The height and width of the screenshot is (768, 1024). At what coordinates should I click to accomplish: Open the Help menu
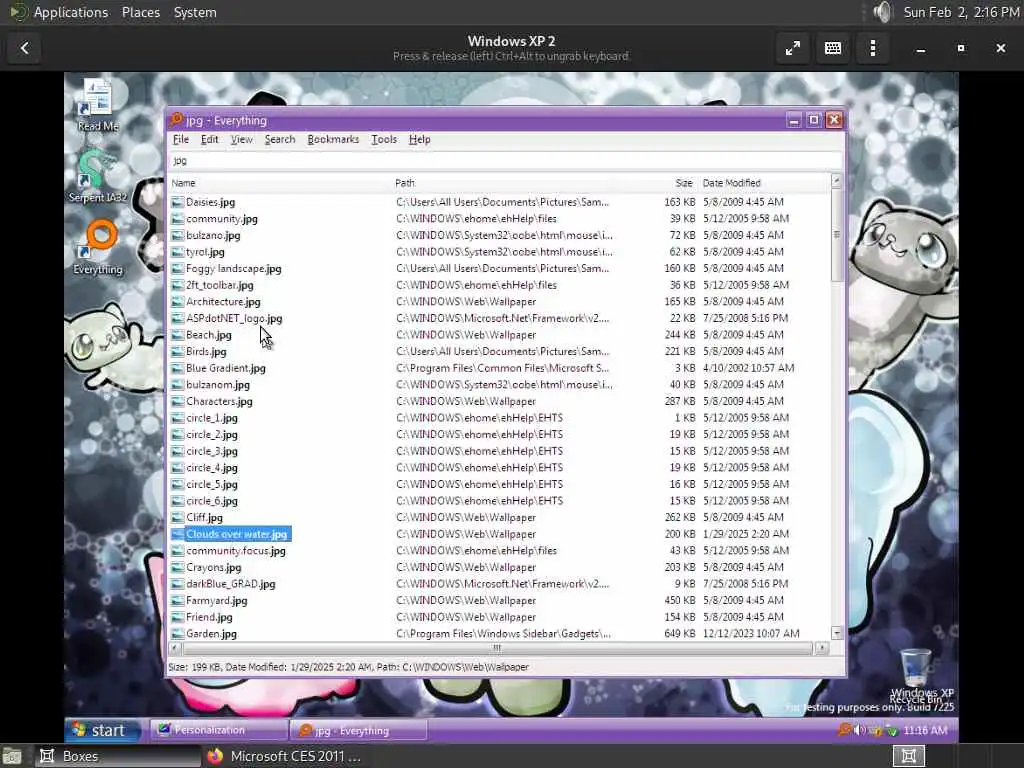coord(419,139)
